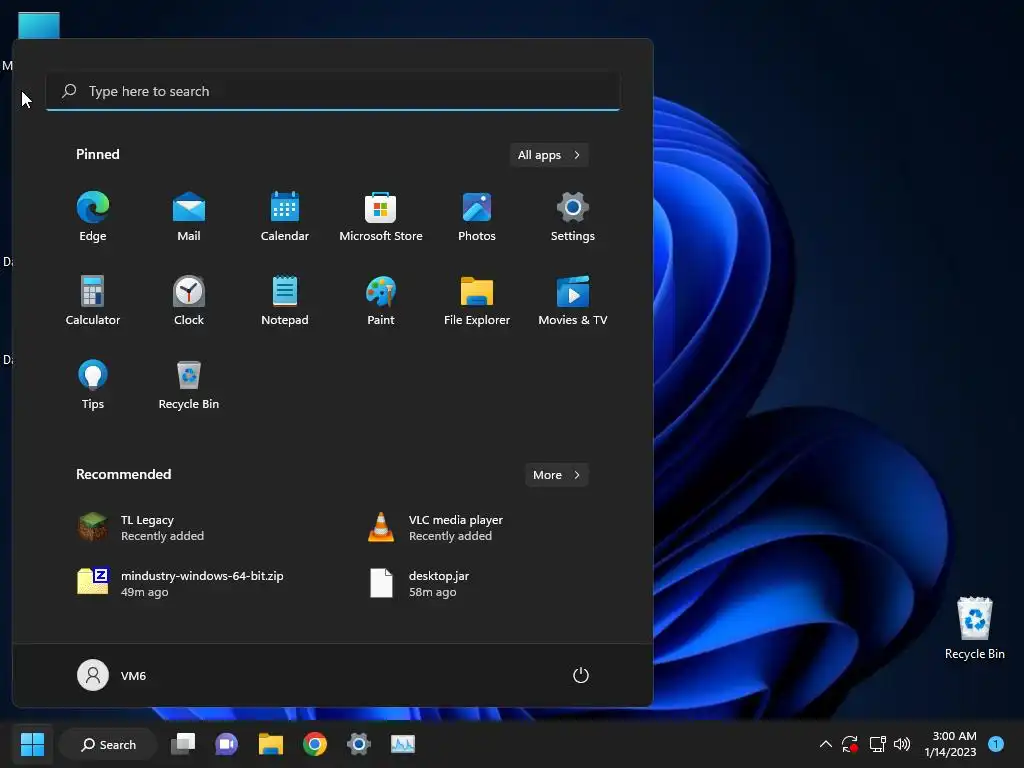This screenshot has width=1024, height=768.
Task: Open the Clock app
Action: pyautogui.click(x=189, y=300)
